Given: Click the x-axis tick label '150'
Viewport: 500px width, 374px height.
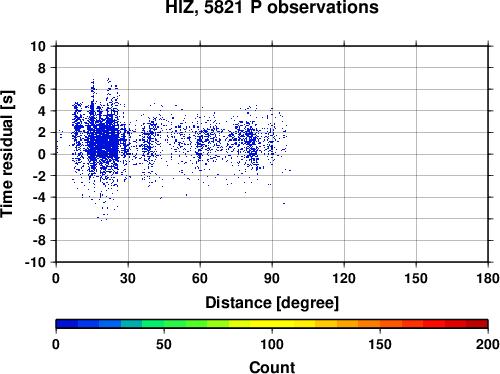Looking at the screenshot, I should 416,278.
